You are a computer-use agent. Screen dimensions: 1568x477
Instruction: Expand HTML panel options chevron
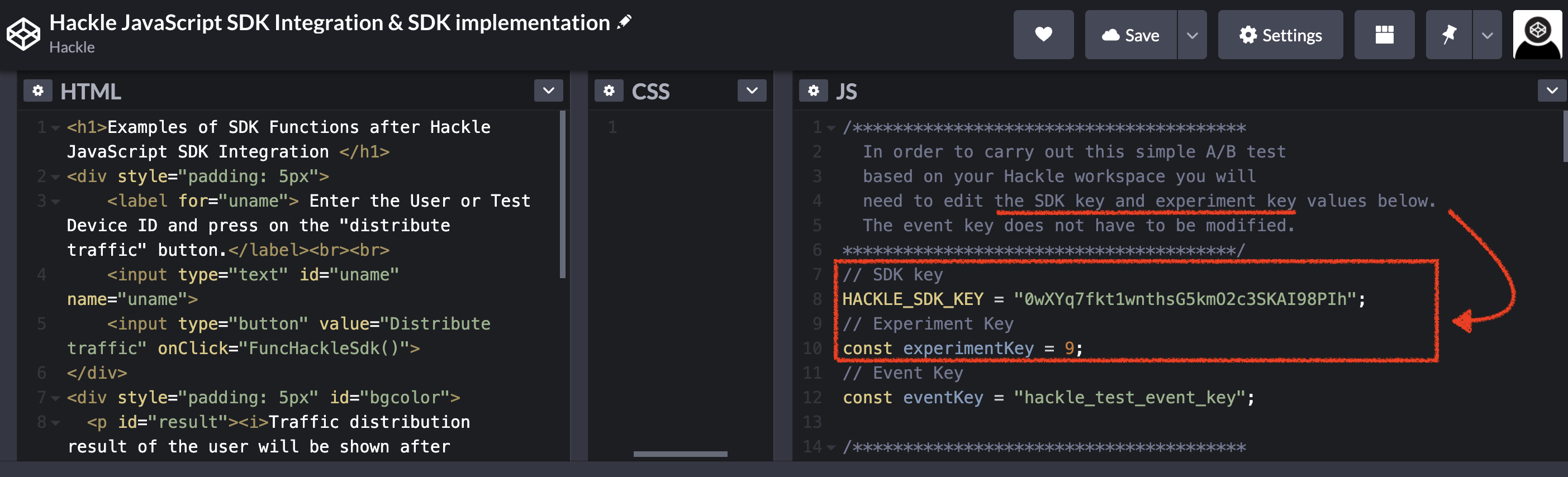[548, 90]
